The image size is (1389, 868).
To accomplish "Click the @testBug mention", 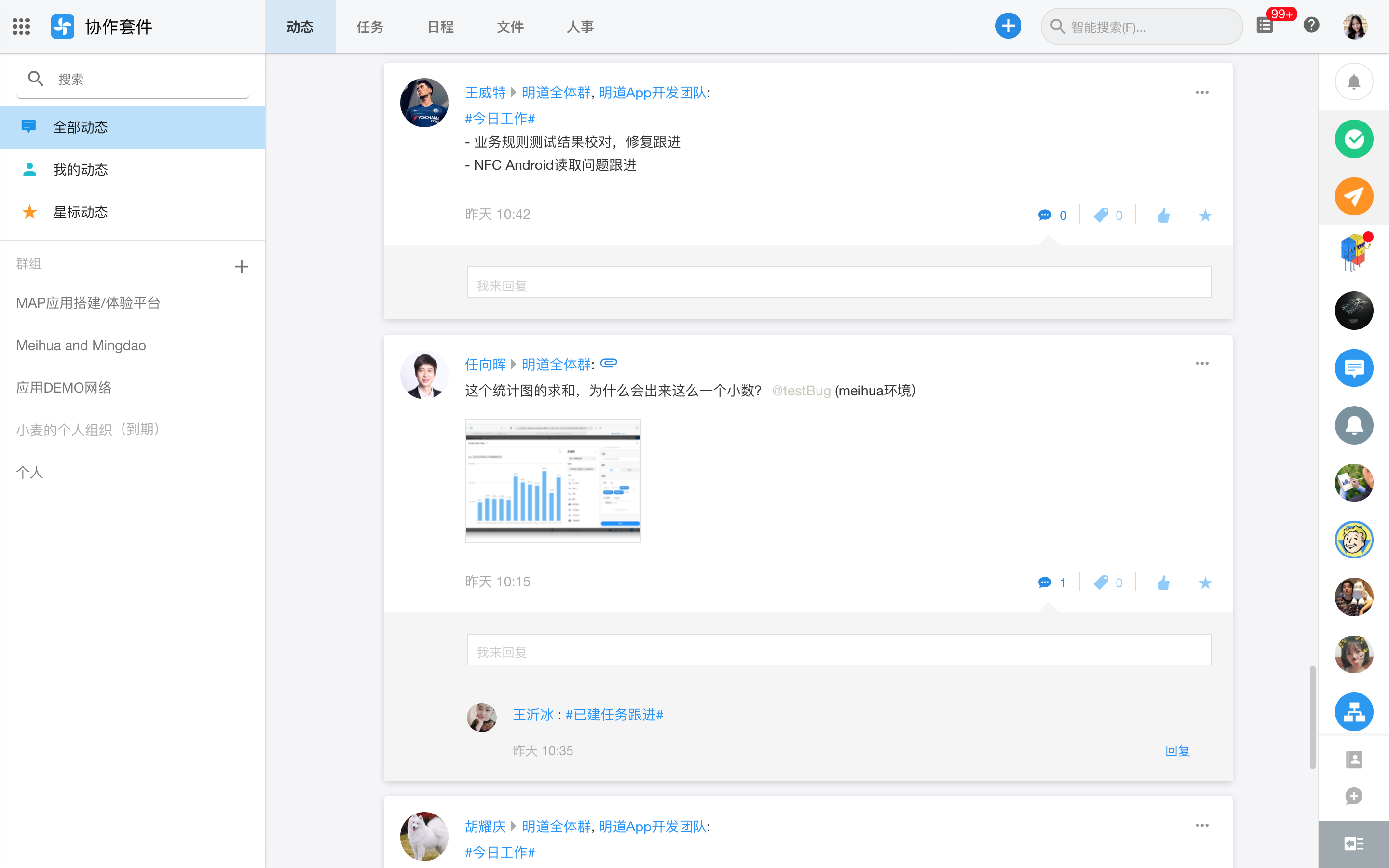I will point(801,391).
